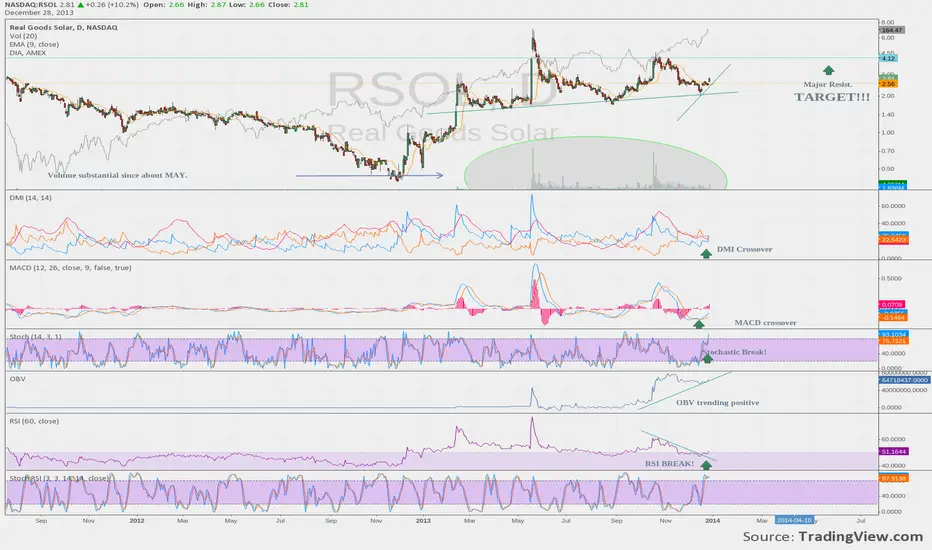
Task: Click the light-blue 4.12 price label
Action: [x=888, y=58]
